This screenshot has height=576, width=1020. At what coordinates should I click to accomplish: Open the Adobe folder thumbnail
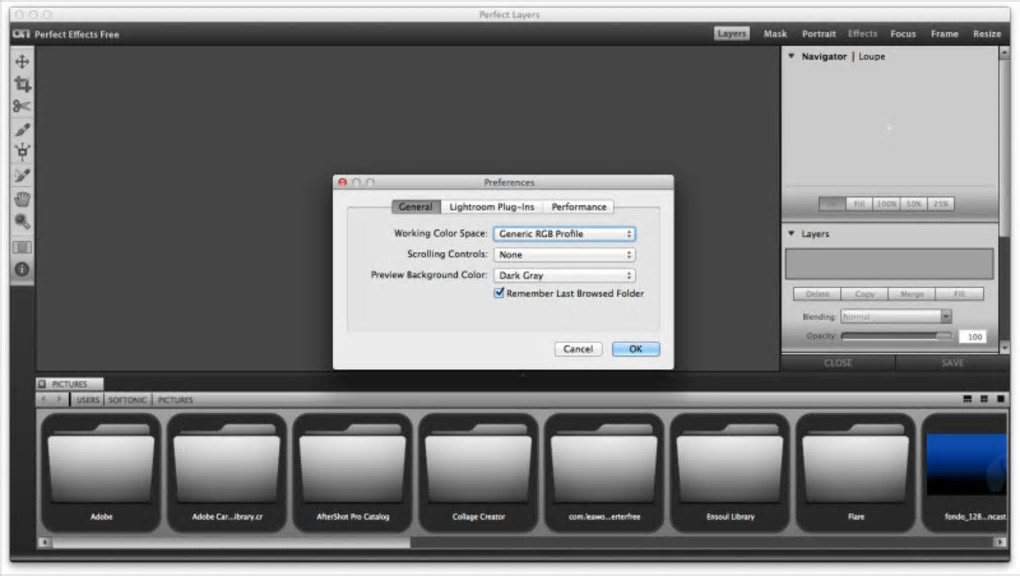coord(101,473)
